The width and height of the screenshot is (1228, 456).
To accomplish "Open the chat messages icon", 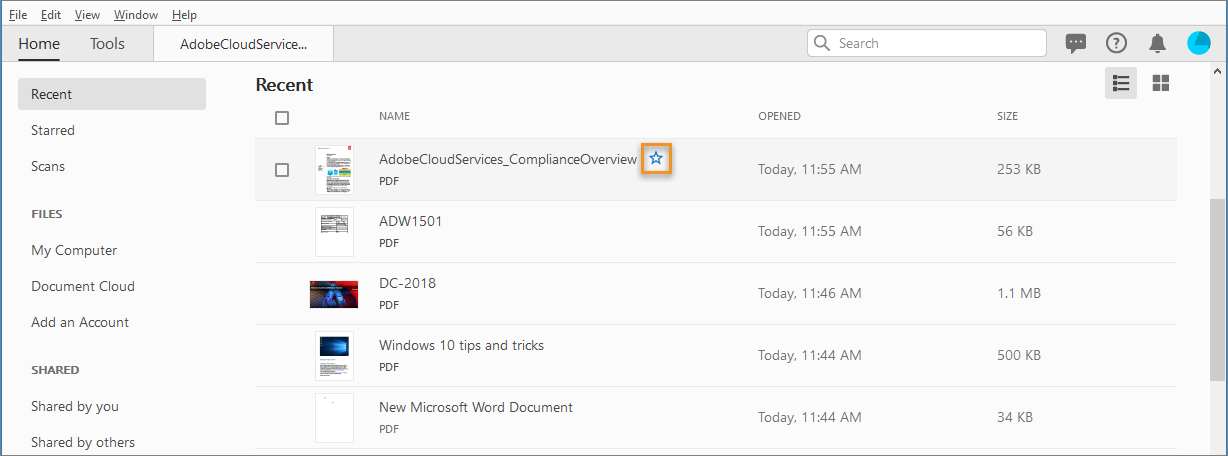I will pos(1076,43).
